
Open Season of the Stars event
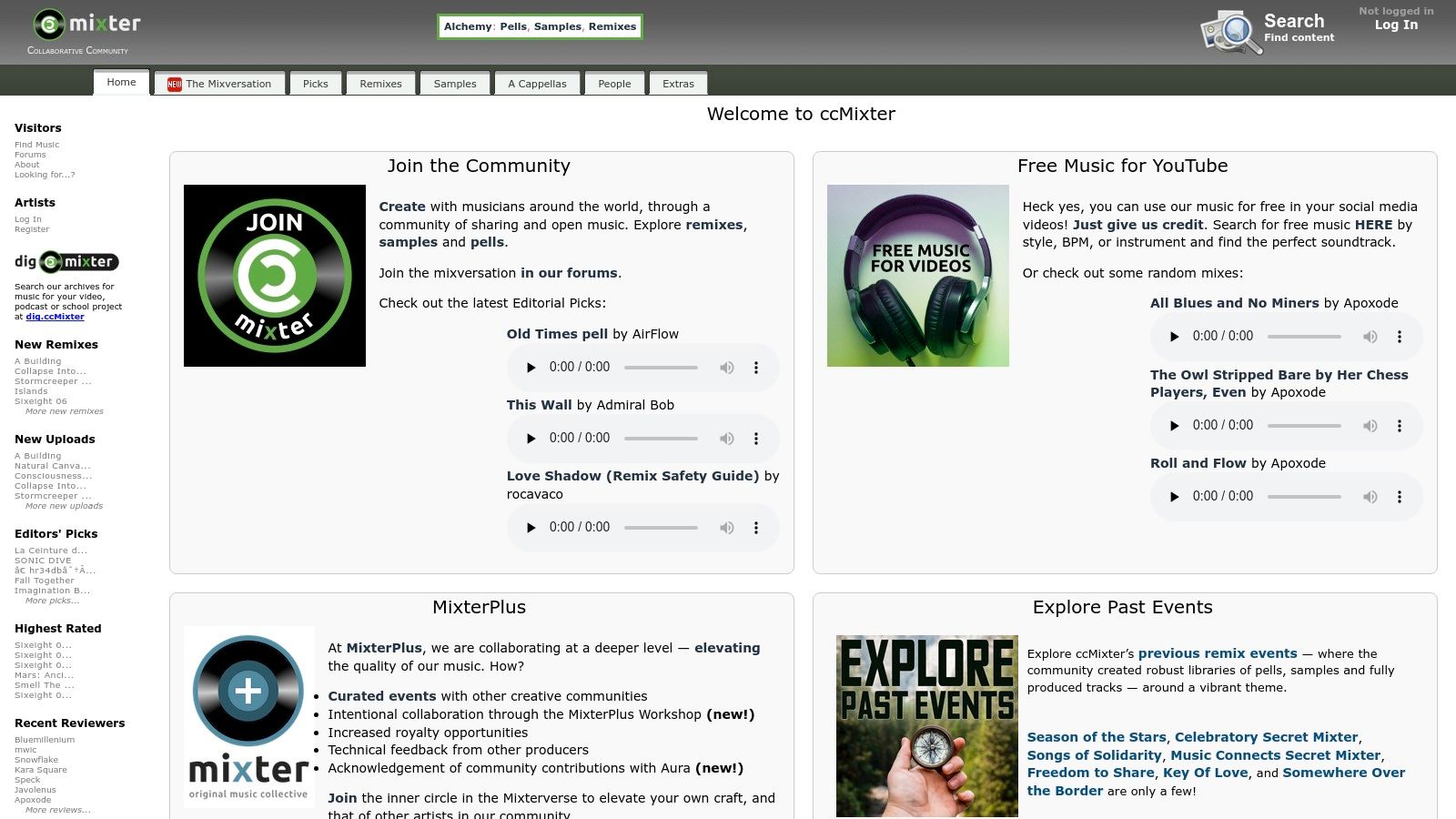point(1097,737)
